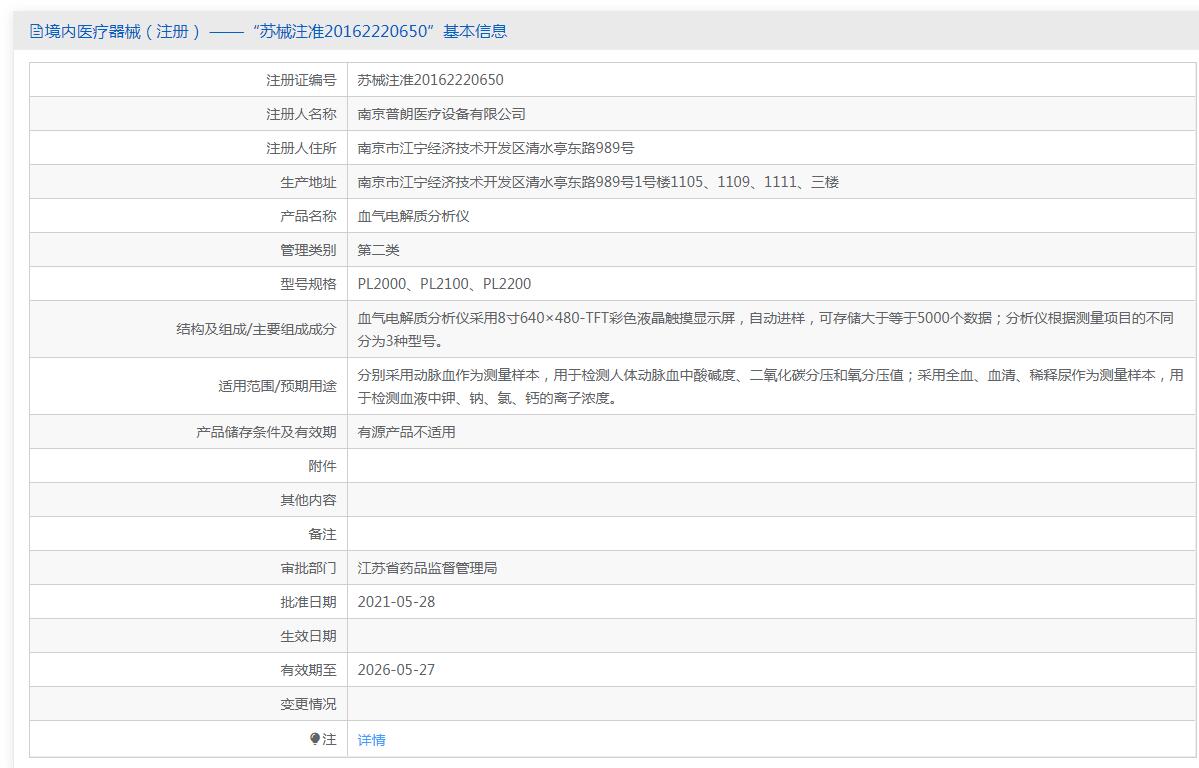Click the structure description mentioning 640×480-TFT
The width and height of the screenshot is (1199, 768).
[765, 329]
